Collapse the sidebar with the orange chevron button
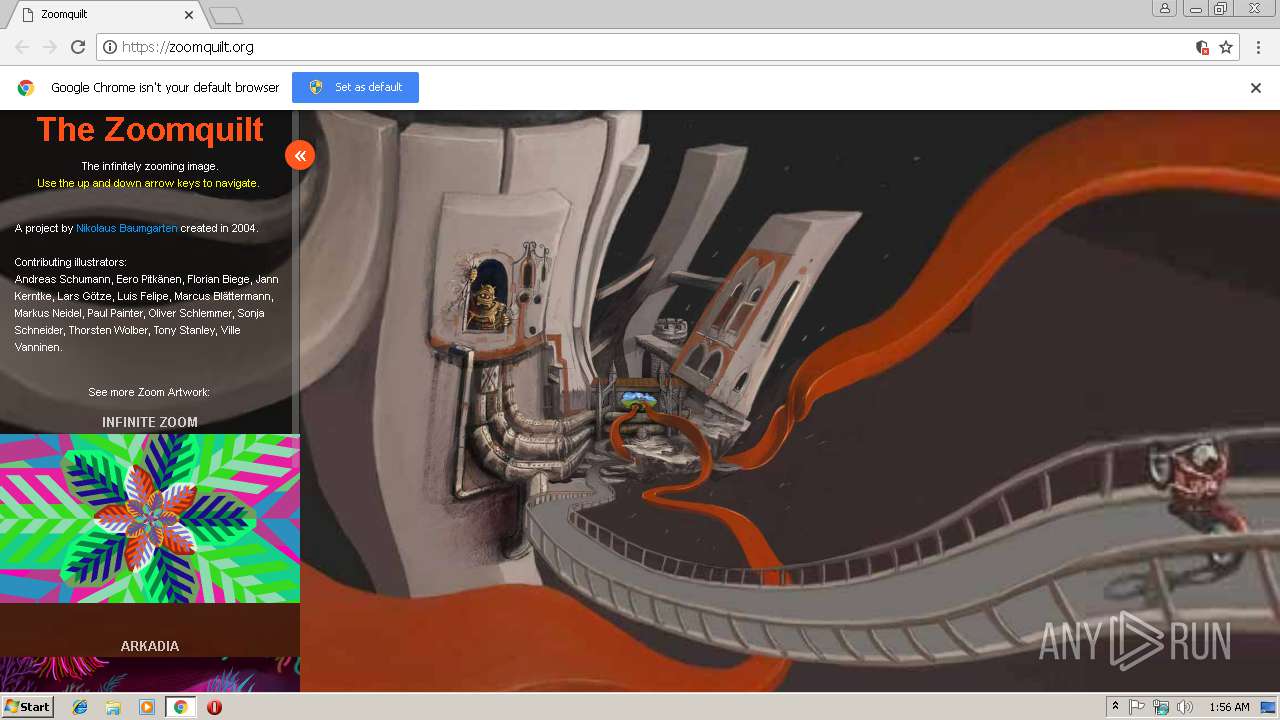Screen dimensions: 1280x720 300,155
